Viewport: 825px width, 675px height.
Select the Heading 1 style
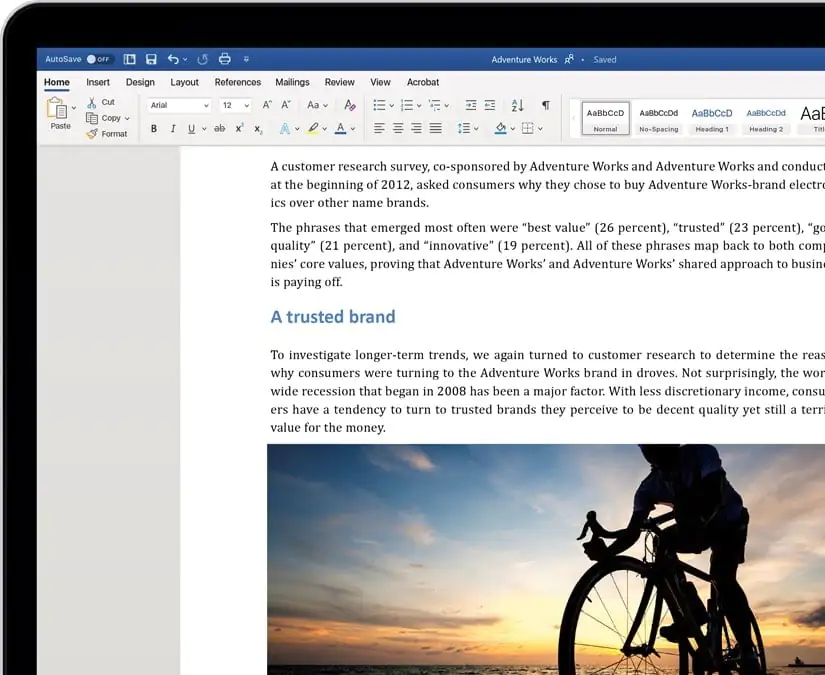[712, 118]
